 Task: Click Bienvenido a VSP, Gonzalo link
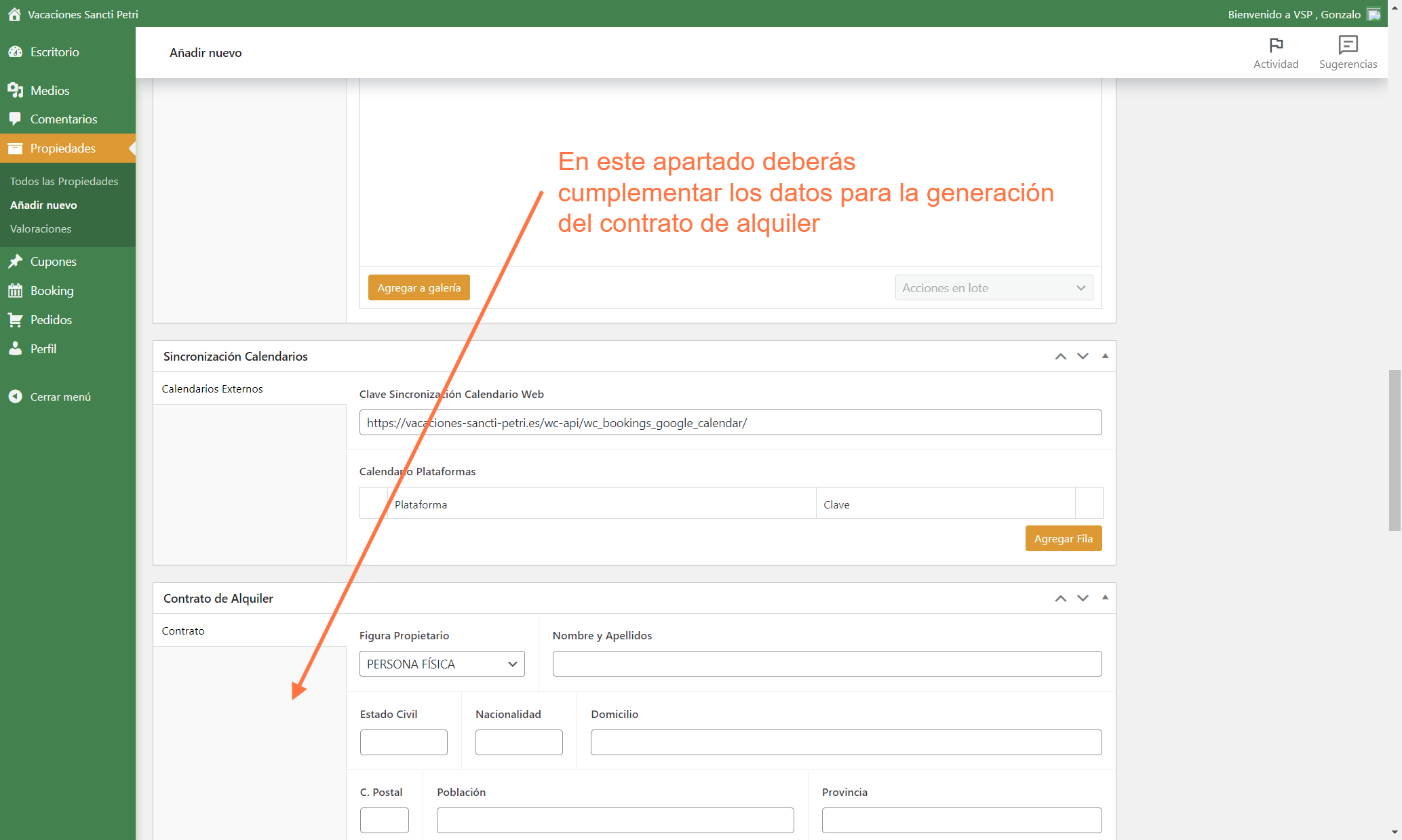pyautogui.click(x=1294, y=14)
